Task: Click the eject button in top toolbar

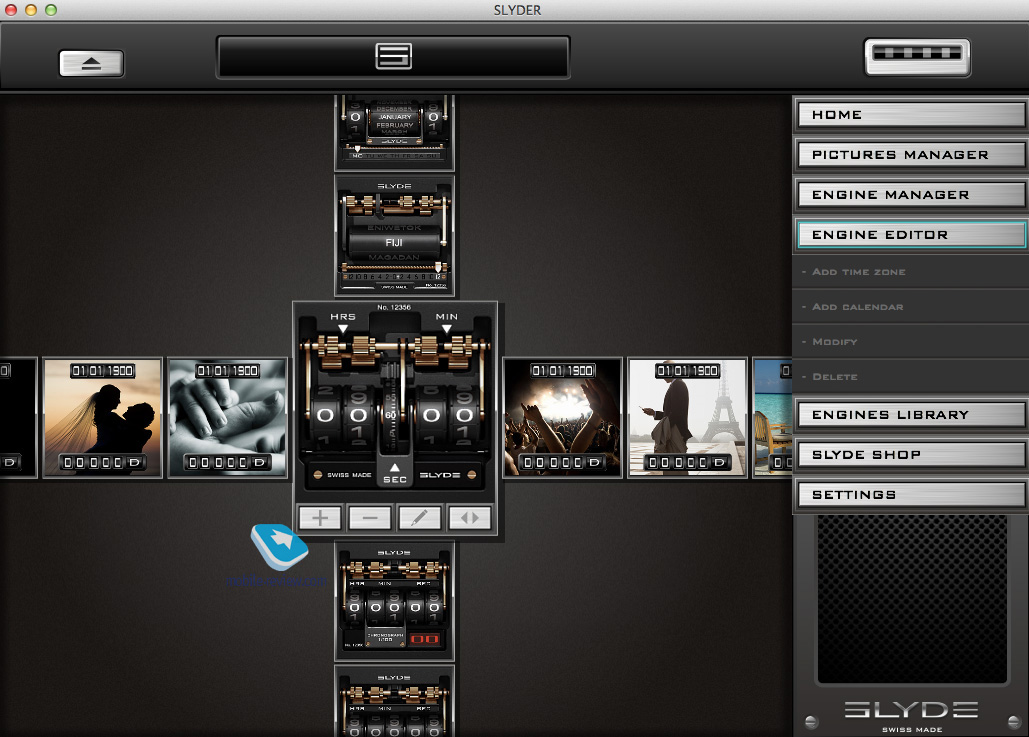Action: [x=91, y=64]
